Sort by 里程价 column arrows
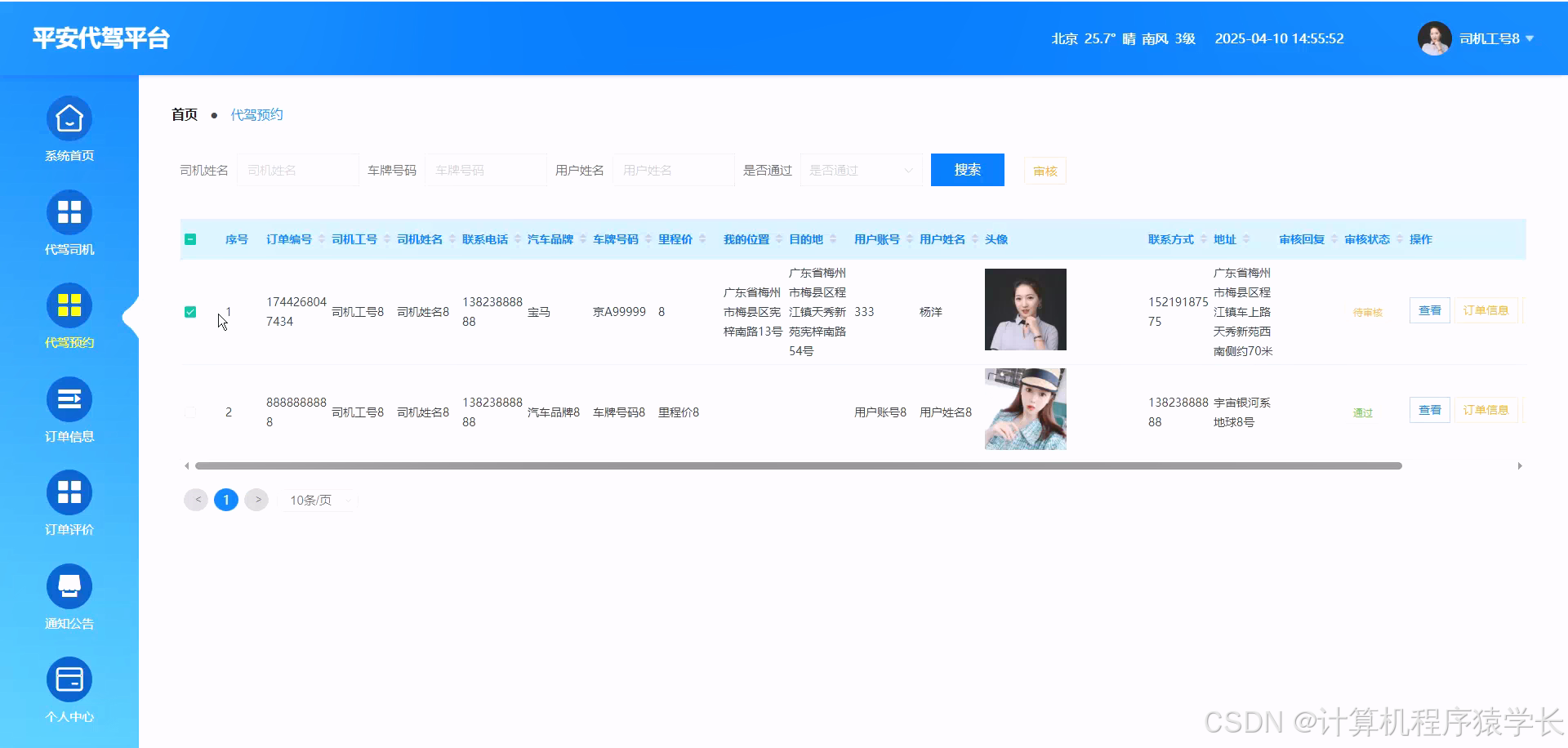The image size is (1568, 748). [702, 239]
